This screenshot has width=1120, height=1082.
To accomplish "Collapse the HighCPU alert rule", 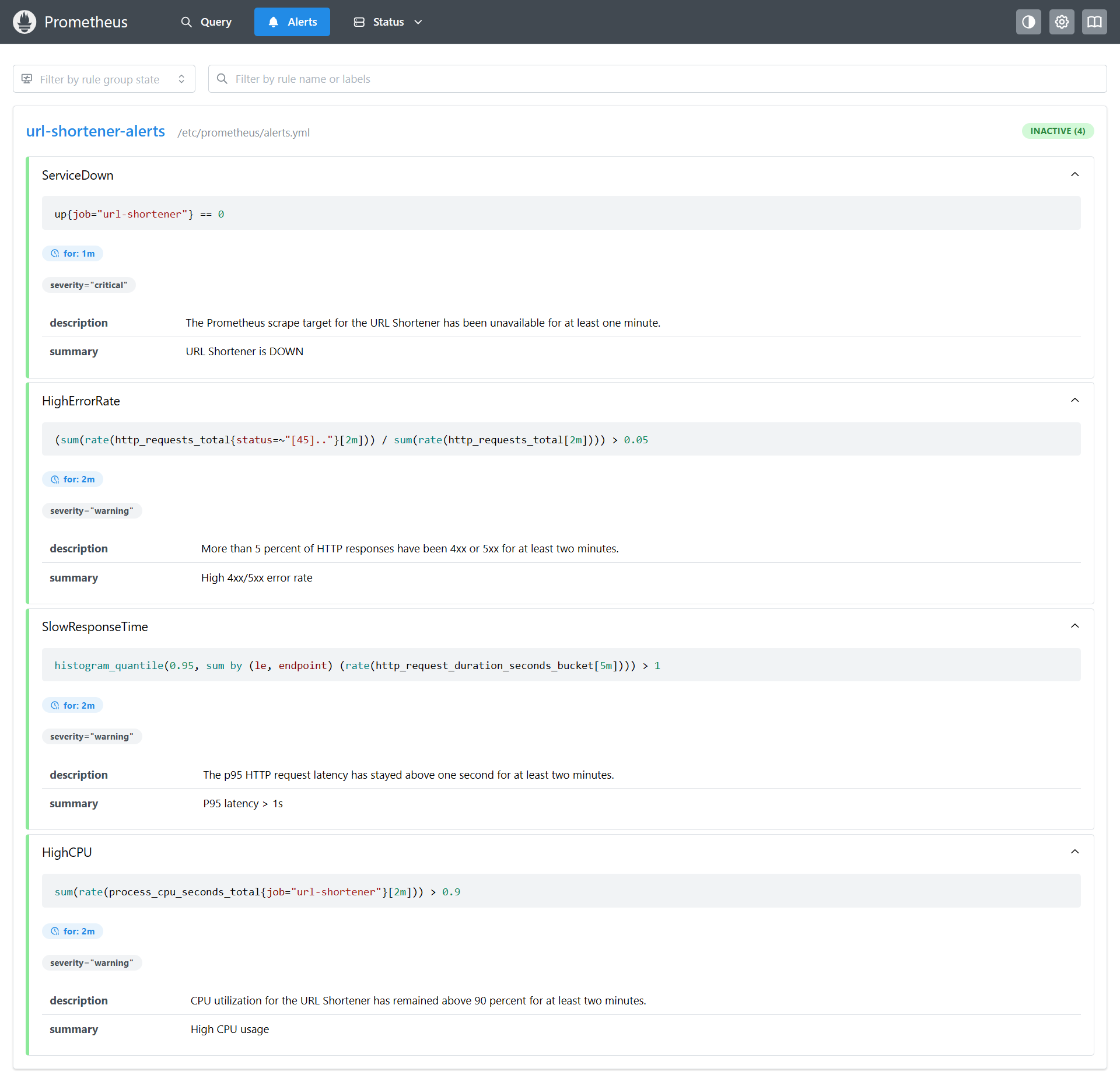I will (x=1074, y=852).
